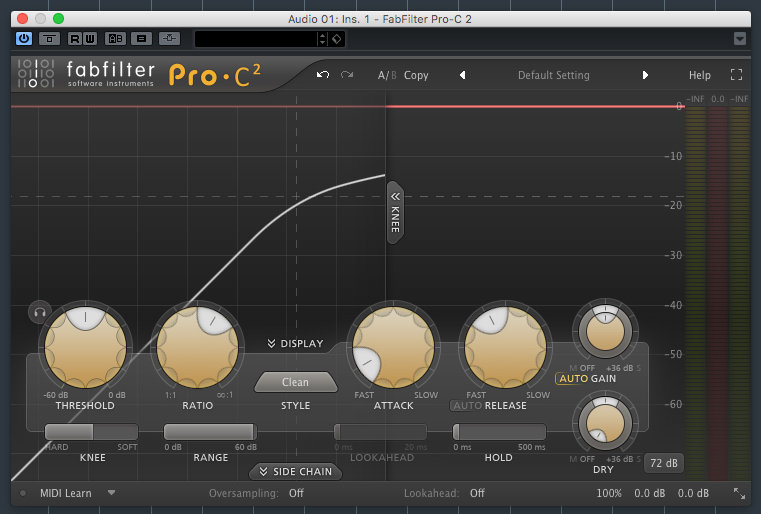Collapse the DISPLAY section
Image resolution: width=761 pixels, height=514 pixels.
tap(295, 344)
